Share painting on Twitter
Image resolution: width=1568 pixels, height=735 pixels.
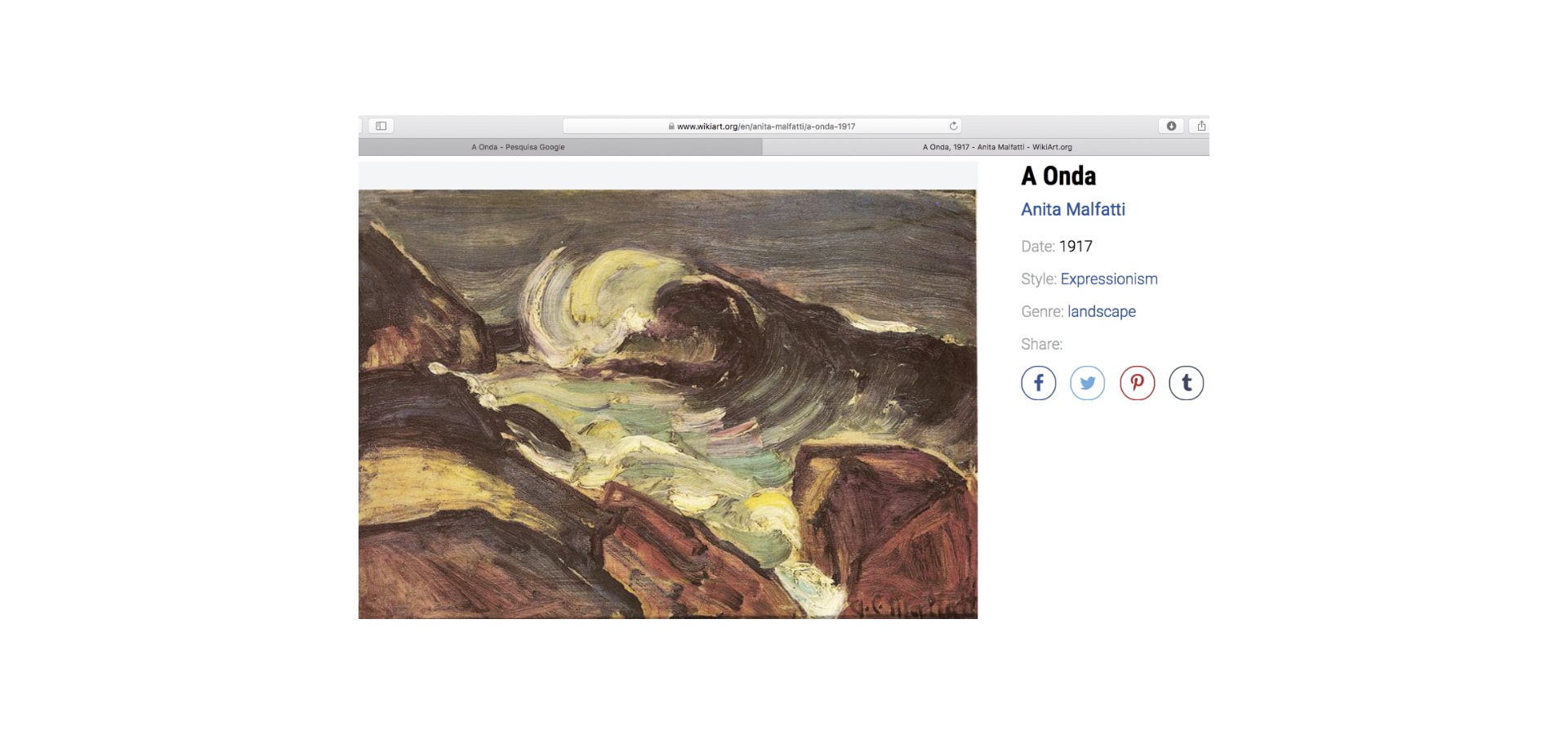click(x=1088, y=383)
